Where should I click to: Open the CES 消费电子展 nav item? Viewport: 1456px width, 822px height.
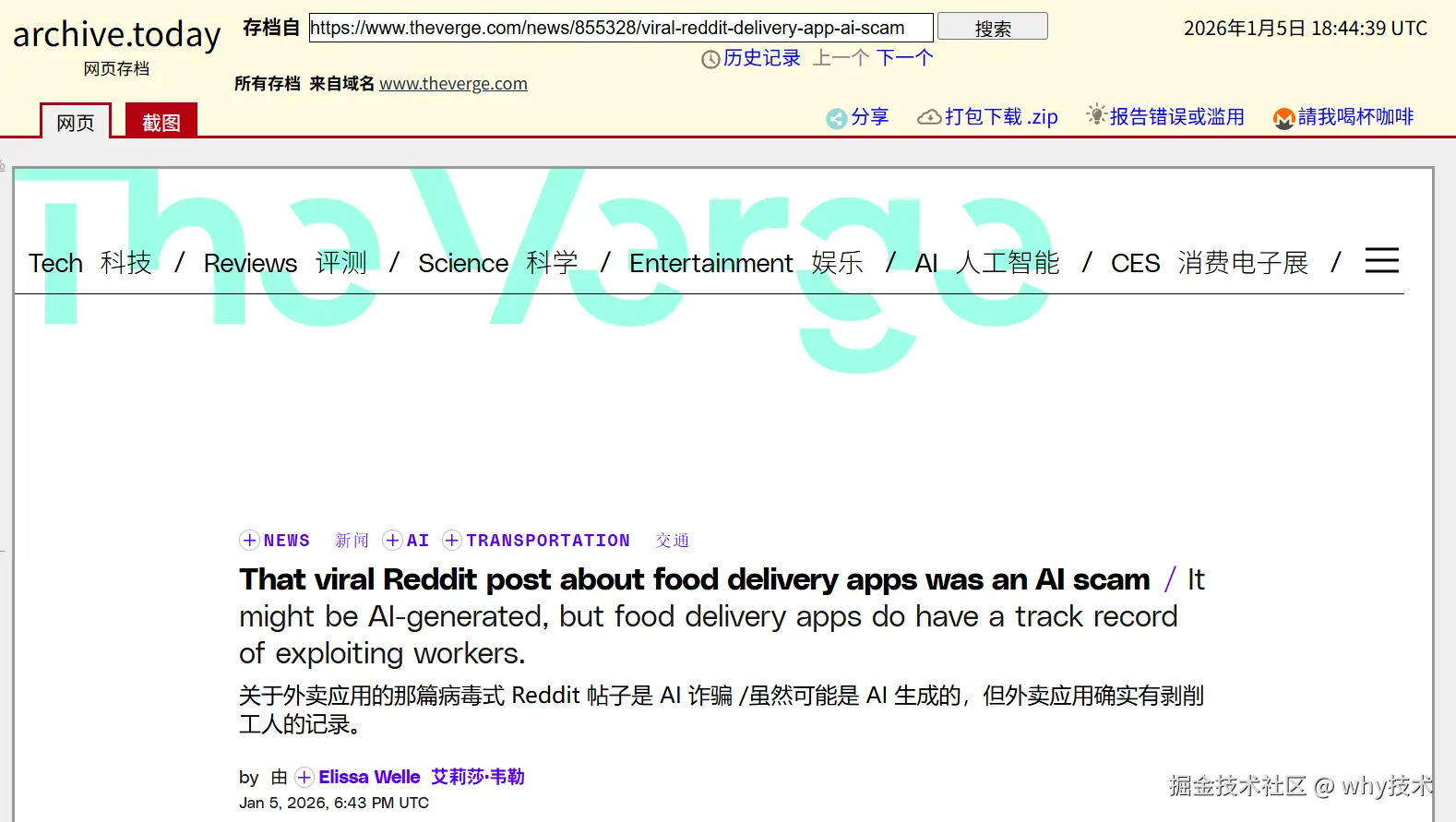tap(1210, 263)
